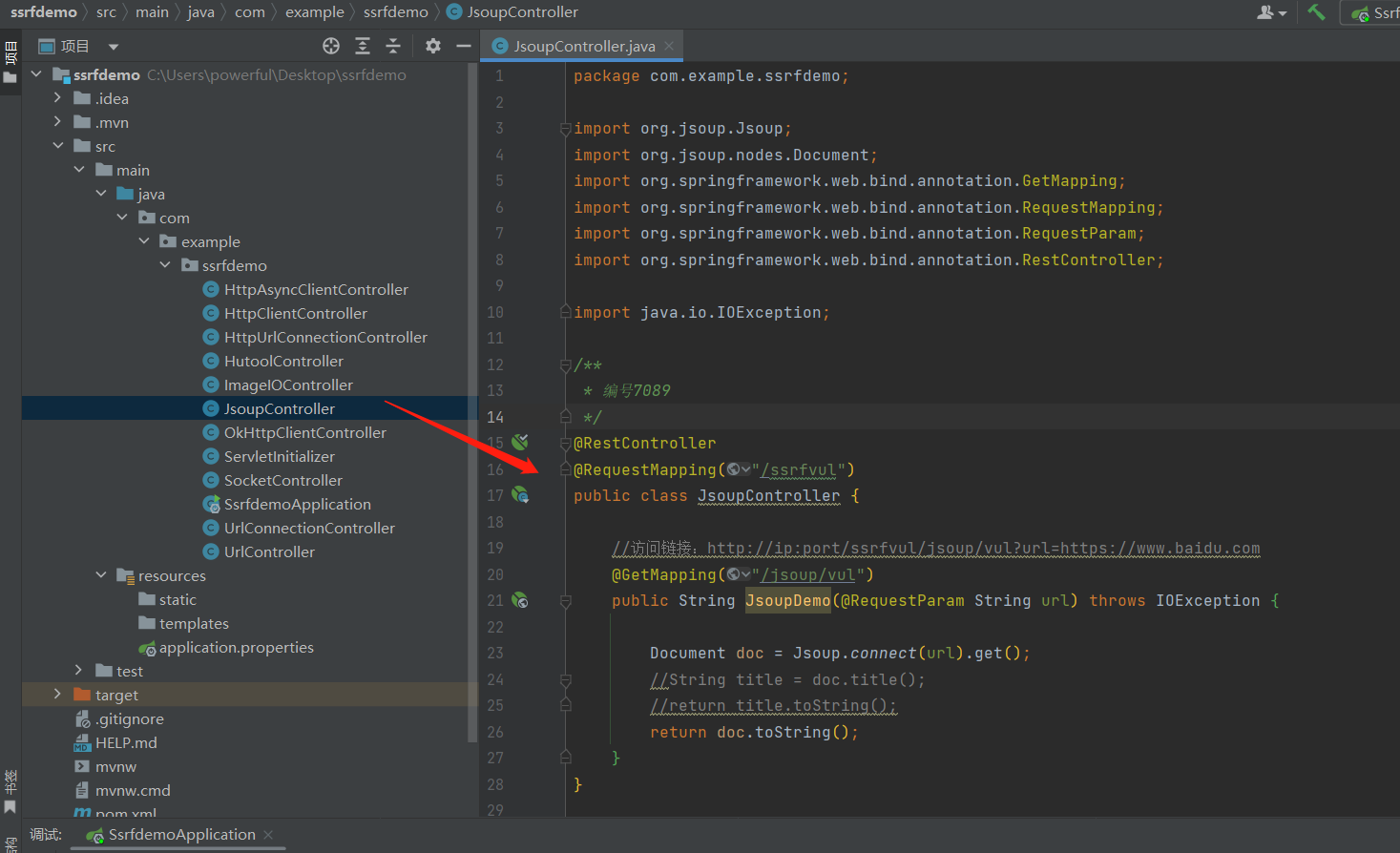Toggle fold on the Javadoc comment block
Image resolution: width=1400 pixels, height=853 pixels.
coord(566,365)
